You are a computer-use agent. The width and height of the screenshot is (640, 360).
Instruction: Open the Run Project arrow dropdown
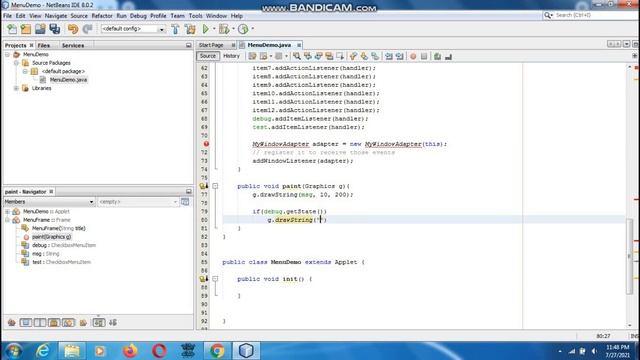pos(214,29)
